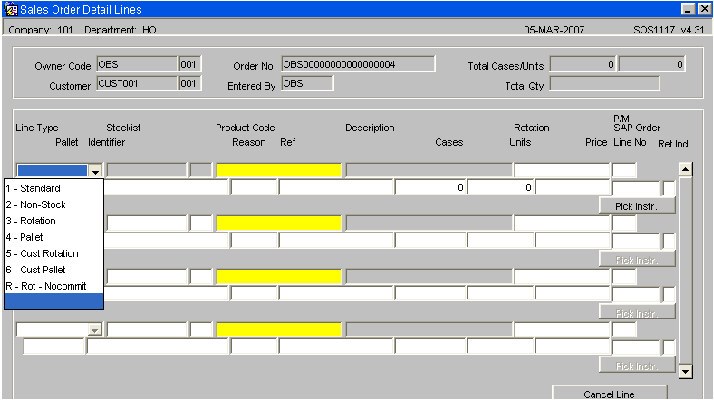
Task: Click the Total Qty field
Action: point(605,84)
